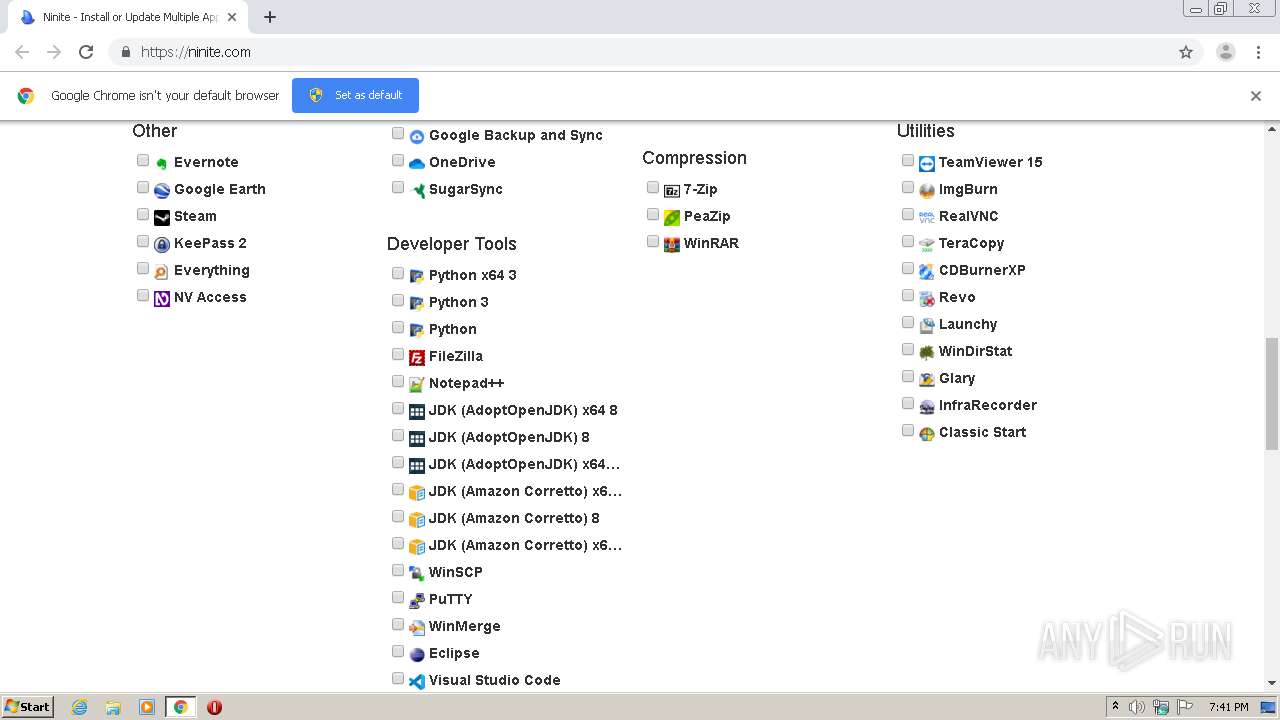Select the JDK (AdoptOpenJDK) x64 8 checkbox
The height and width of the screenshot is (720, 1280).
[x=398, y=409]
